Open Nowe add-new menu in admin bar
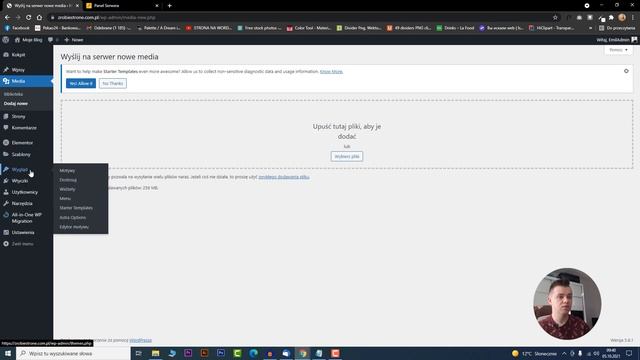This screenshot has height=360, width=640. [74, 40]
